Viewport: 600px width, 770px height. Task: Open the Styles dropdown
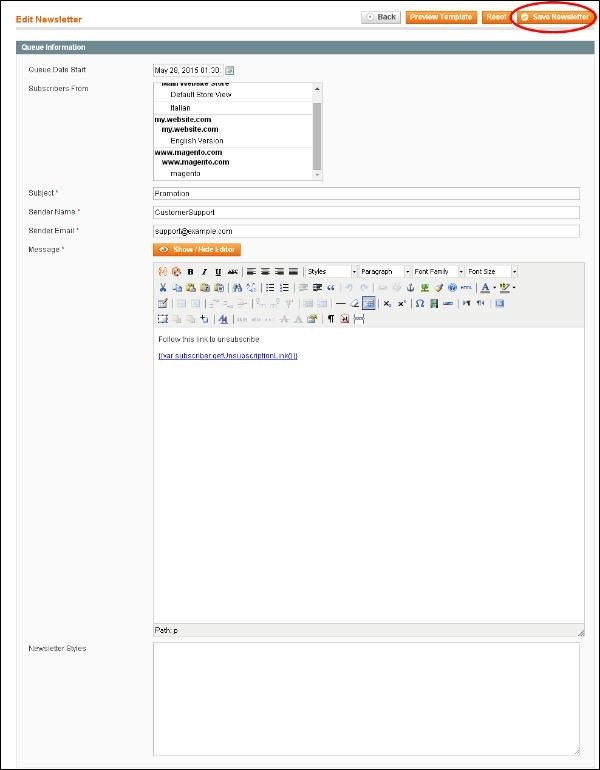331,272
